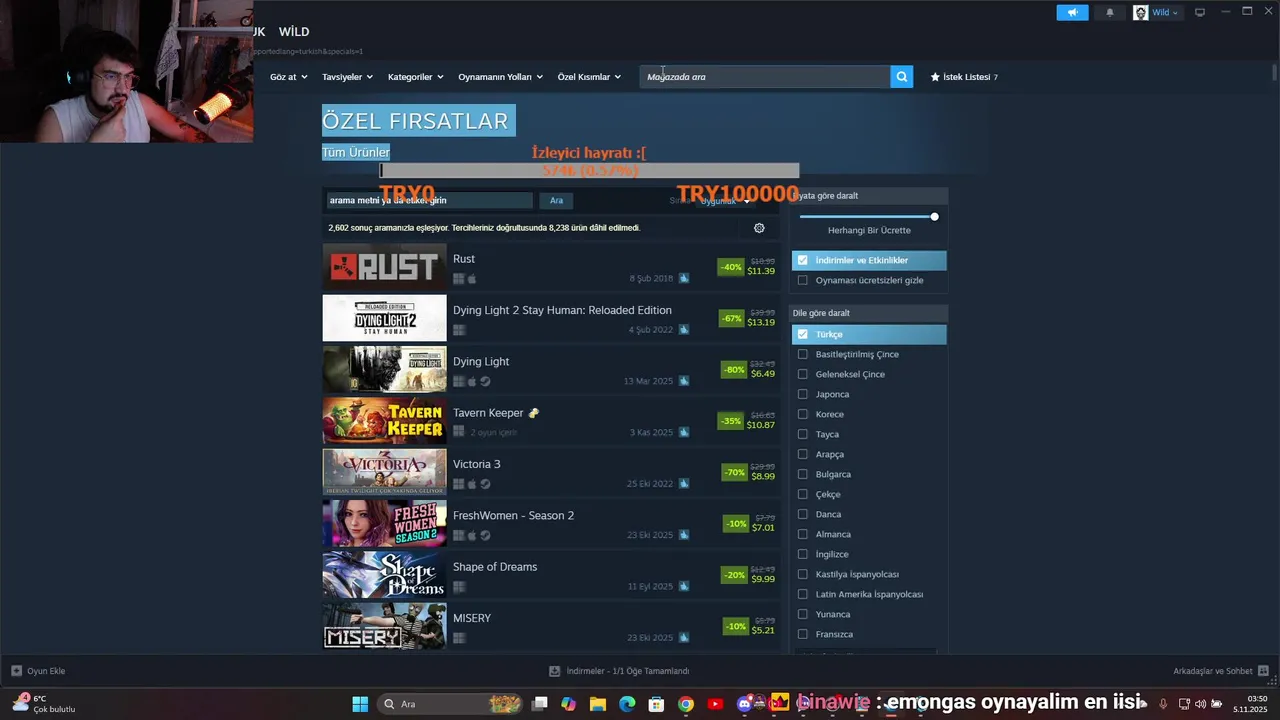Screen dimensions: 1280x720
Task: Open İndirimler download status text
Action: point(628,671)
